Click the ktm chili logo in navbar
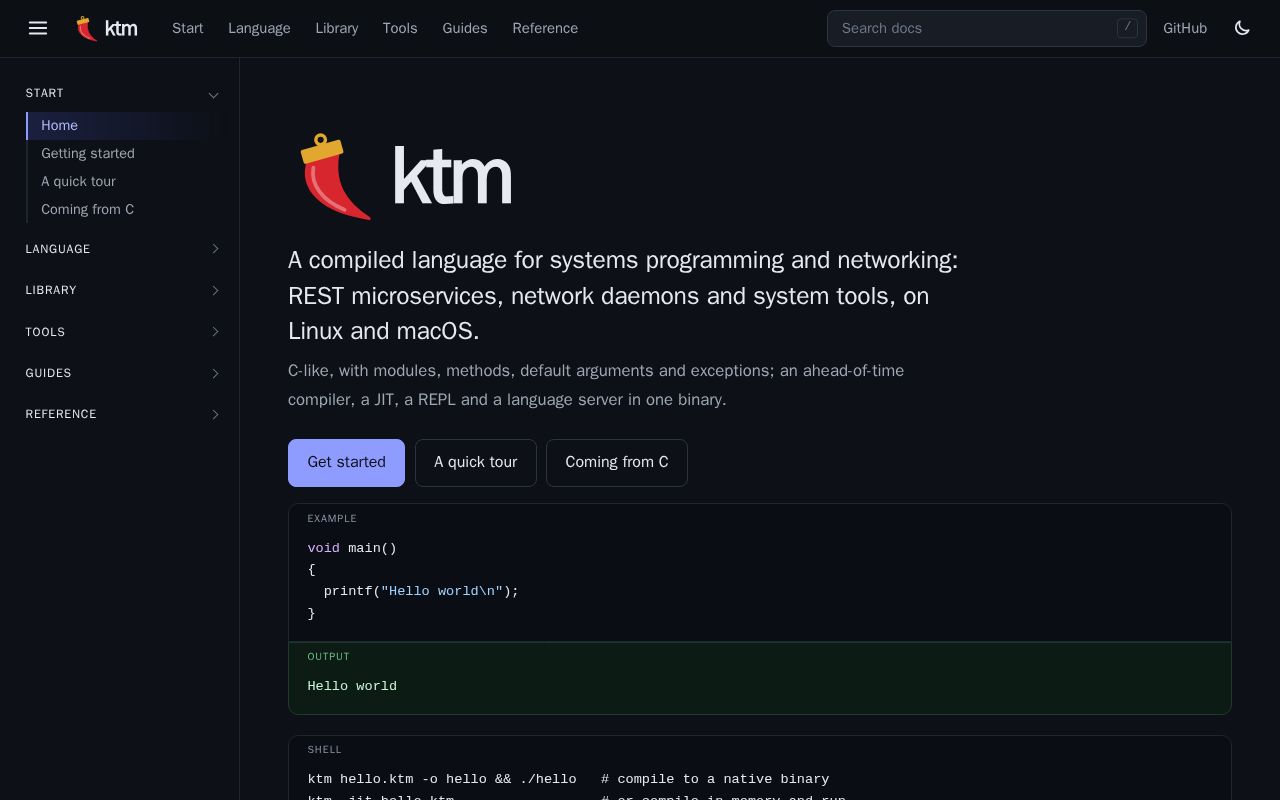Image resolution: width=1280 pixels, height=800 pixels. [x=107, y=28]
